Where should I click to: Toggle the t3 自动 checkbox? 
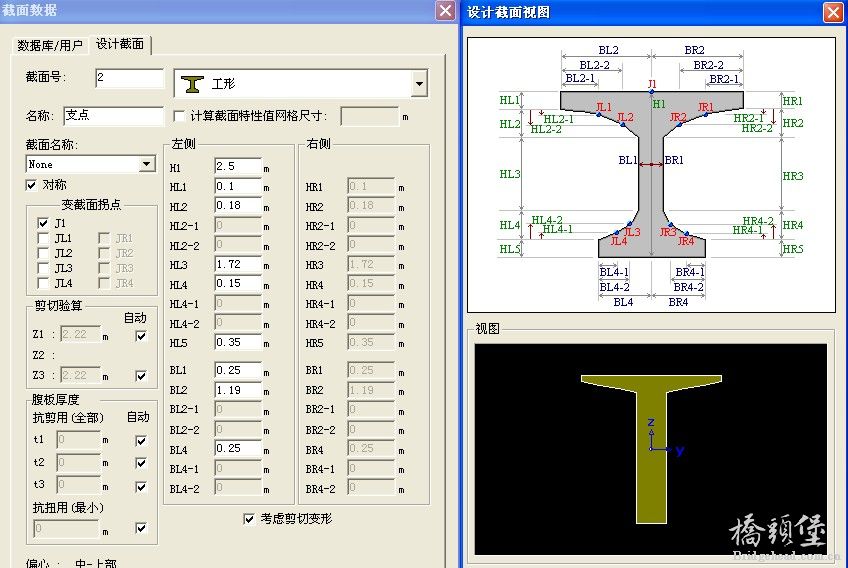pos(141,487)
